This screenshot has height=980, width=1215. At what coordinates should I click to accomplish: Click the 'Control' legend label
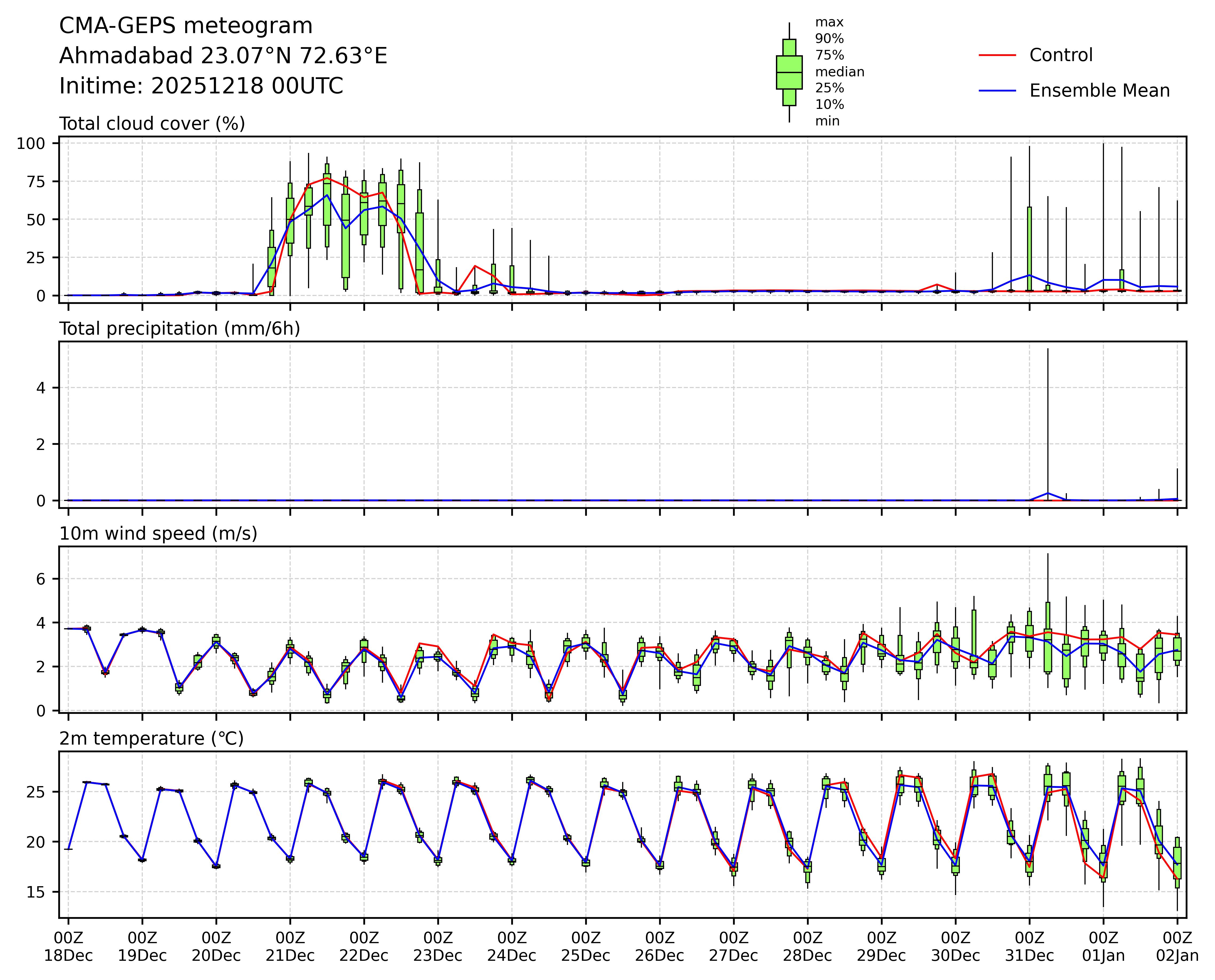[1061, 55]
